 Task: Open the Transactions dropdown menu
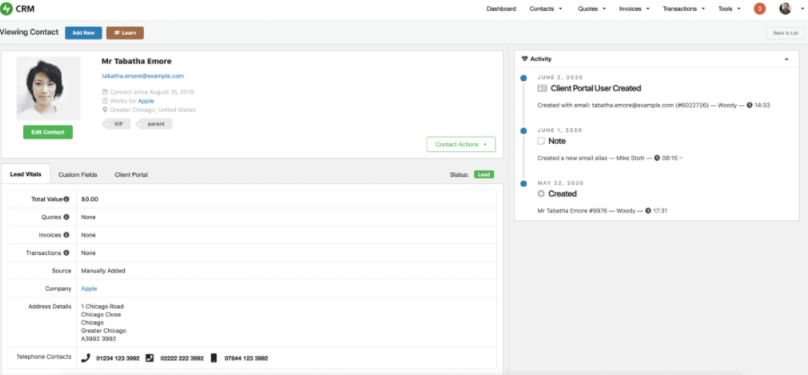coord(683,9)
